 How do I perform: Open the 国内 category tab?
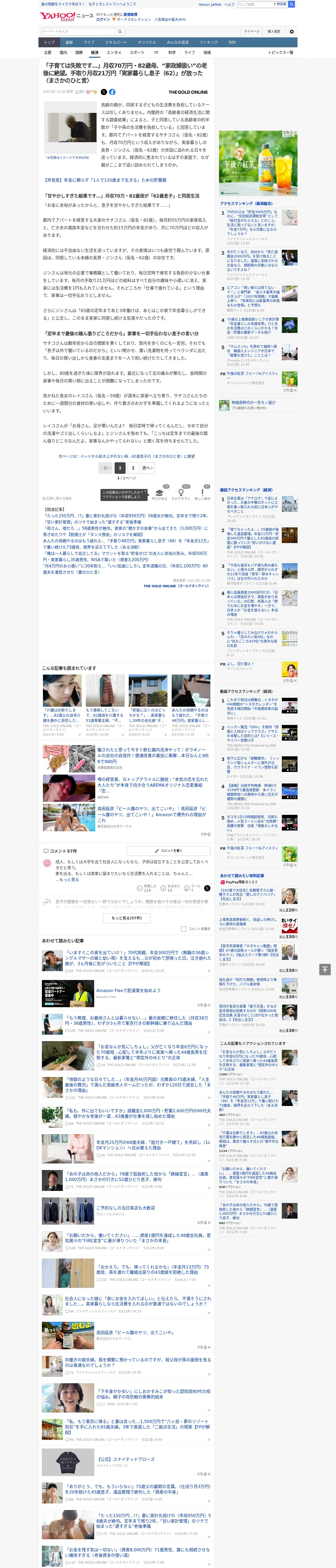(63, 52)
